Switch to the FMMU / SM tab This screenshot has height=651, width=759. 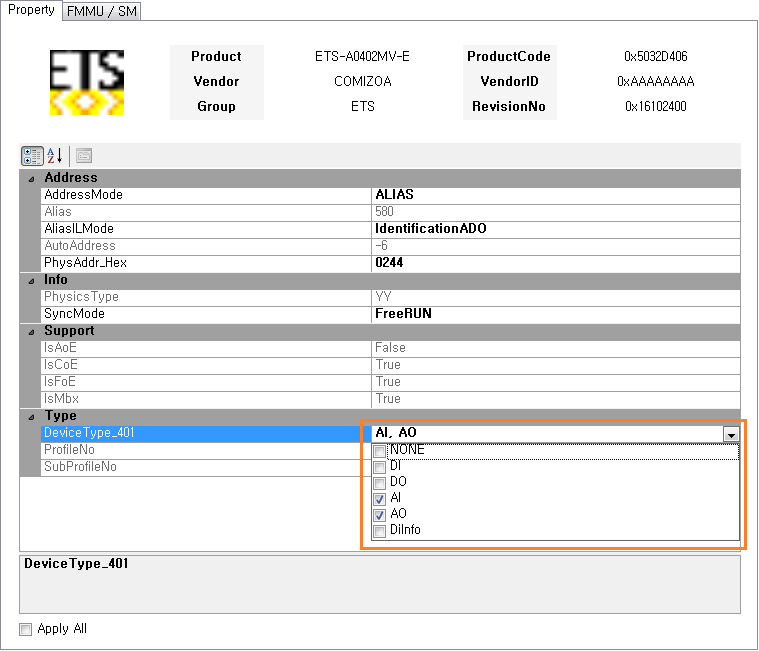pos(103,11)
